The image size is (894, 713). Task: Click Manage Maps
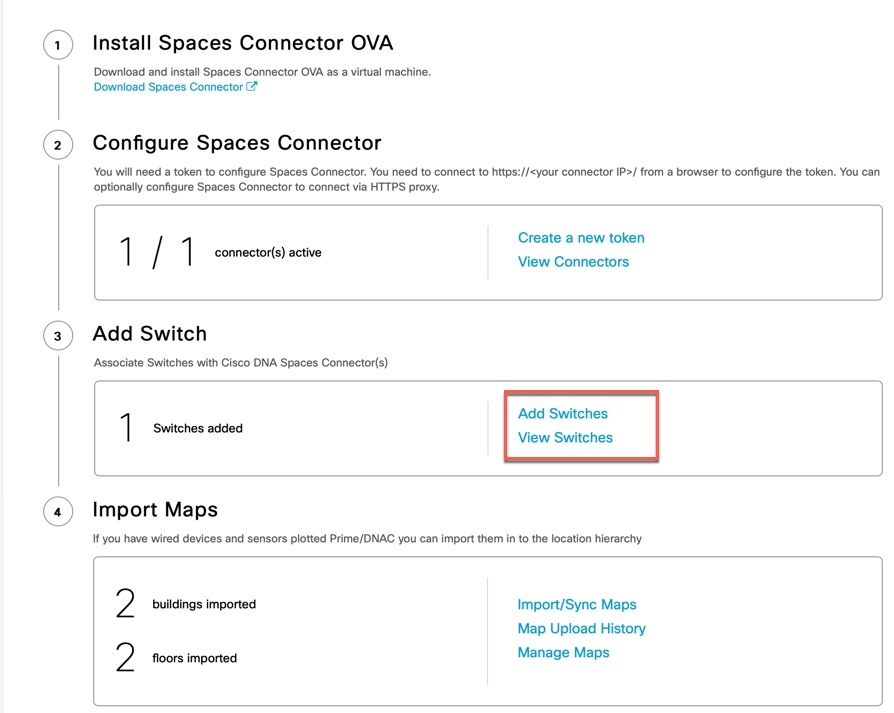point(565,652)
